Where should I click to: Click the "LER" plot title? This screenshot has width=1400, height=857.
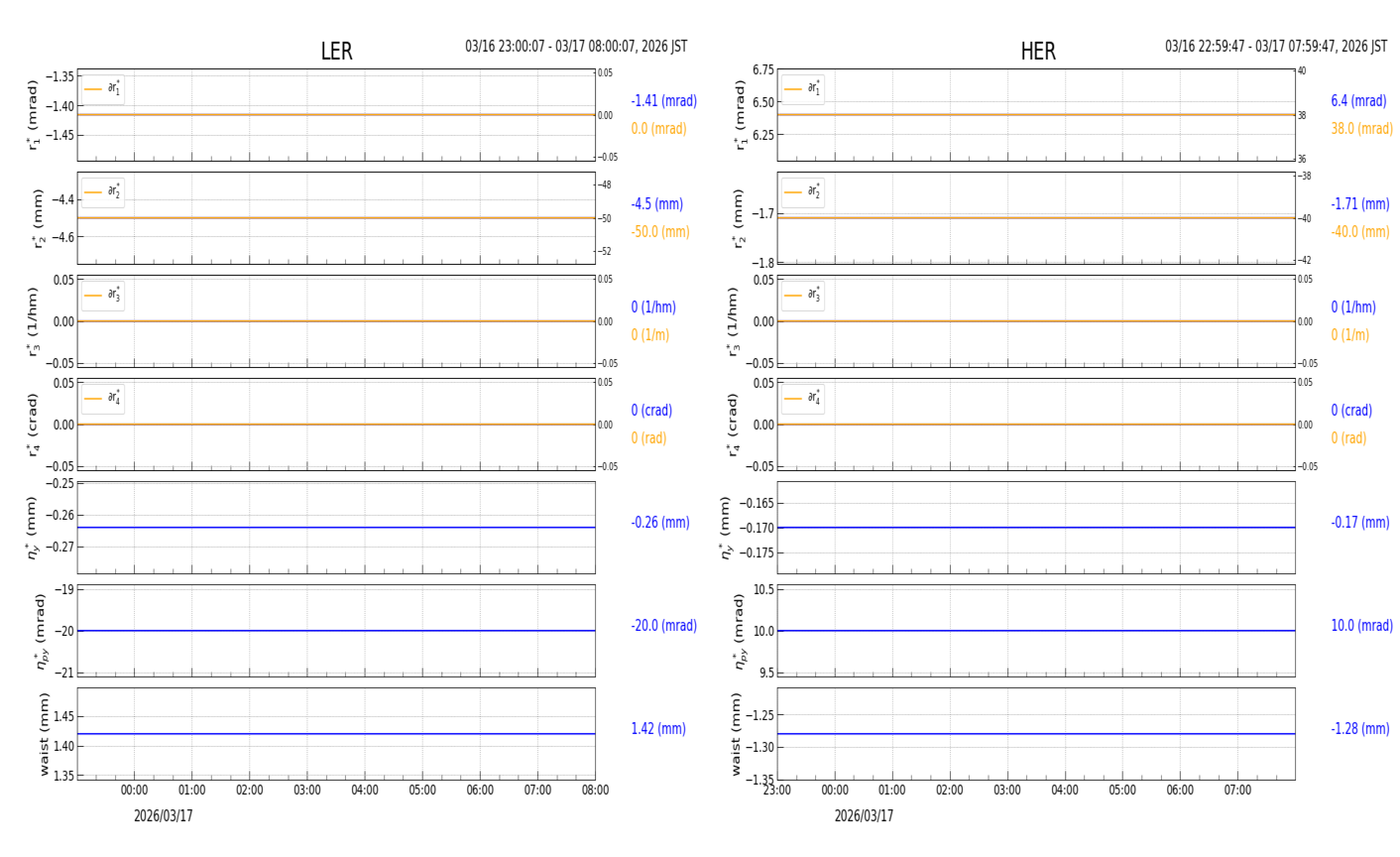[x=336, y=52]
